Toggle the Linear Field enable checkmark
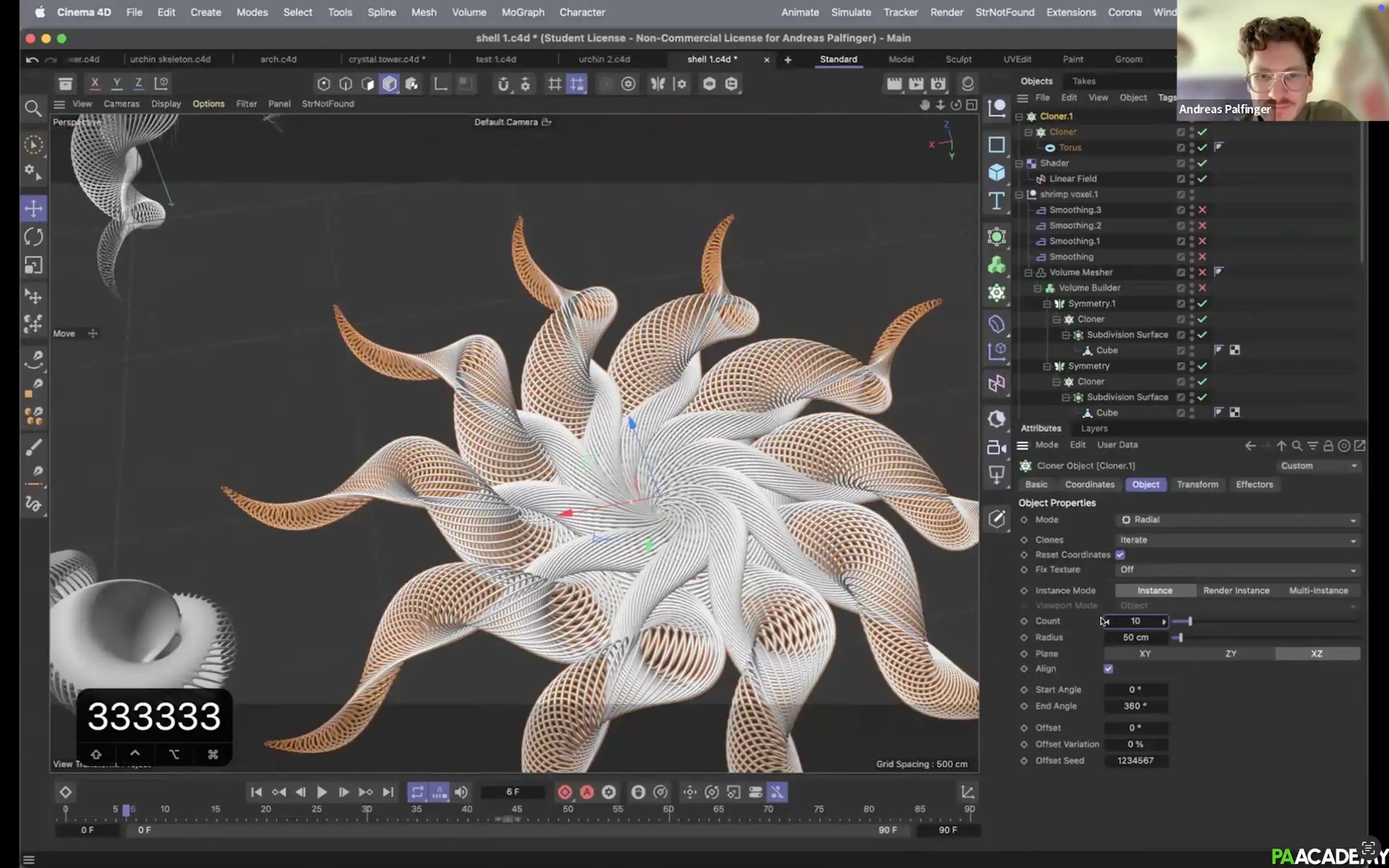The width and height of the screenshot is (1389, 868). coord(1202,178)
